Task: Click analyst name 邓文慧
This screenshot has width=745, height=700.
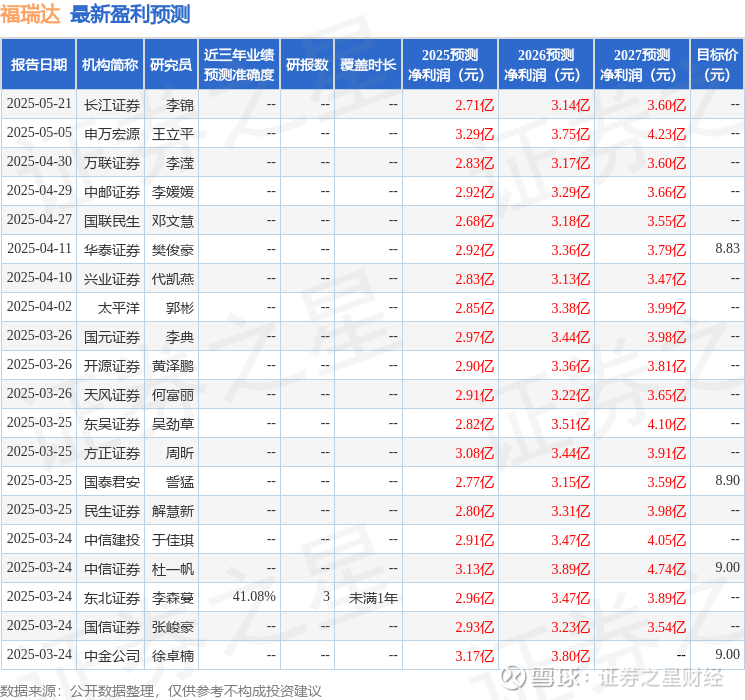Action: click(x=172, y=221)
